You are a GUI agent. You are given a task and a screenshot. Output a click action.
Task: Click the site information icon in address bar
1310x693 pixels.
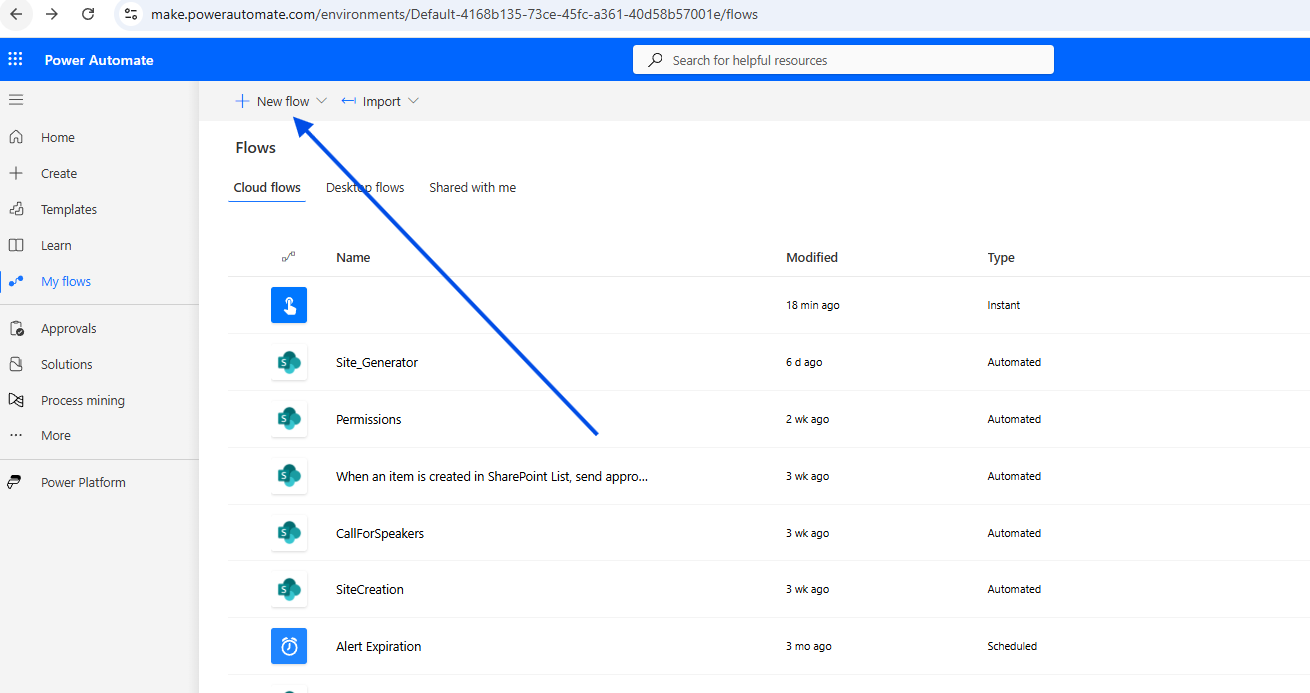tap(131, 15)
